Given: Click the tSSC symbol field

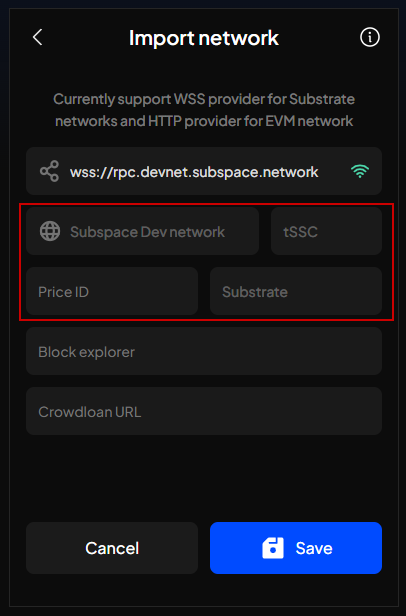Looking at the screenshot, I should (x=326, y=231).
